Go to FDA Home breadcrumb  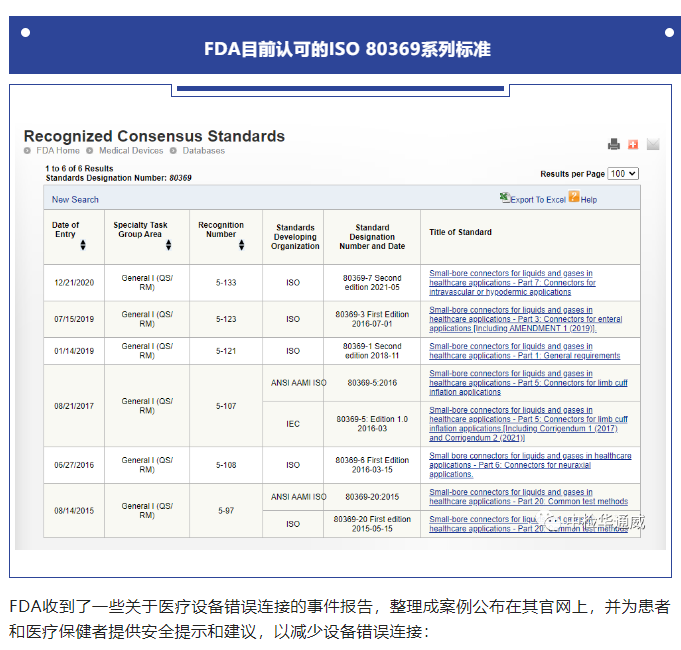pos(58,151)
